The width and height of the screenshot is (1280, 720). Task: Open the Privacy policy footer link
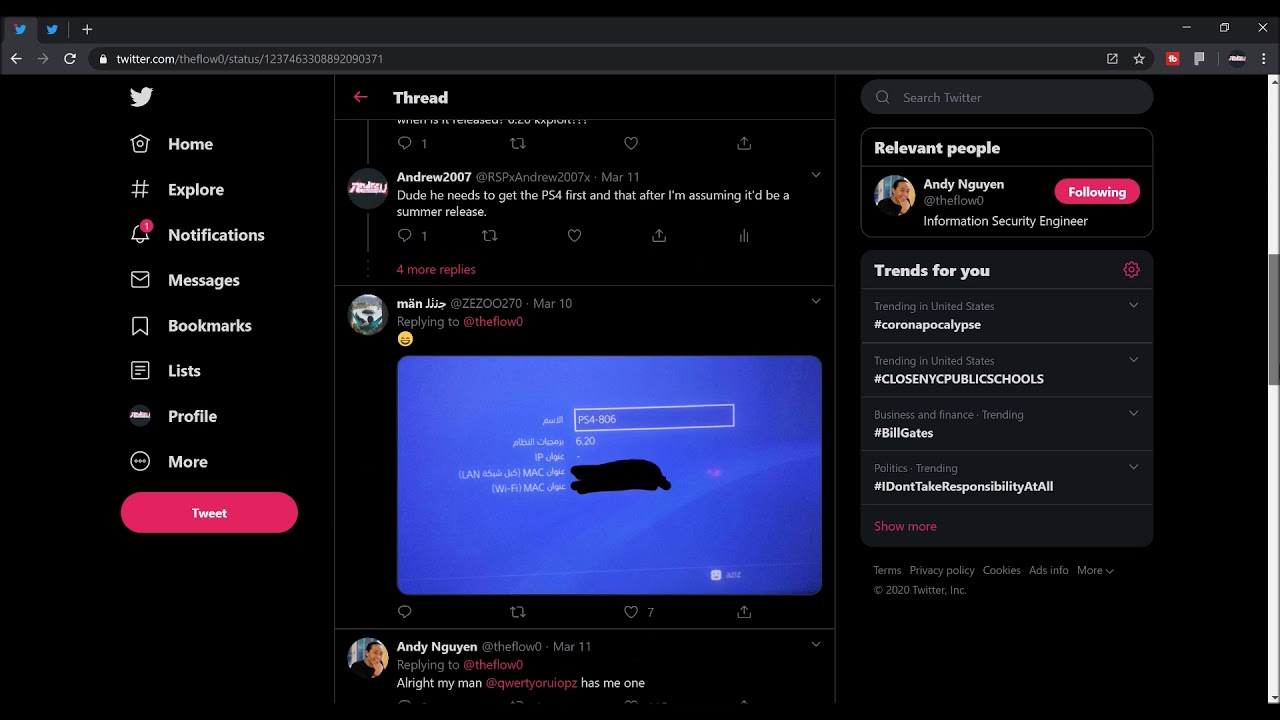942,570
